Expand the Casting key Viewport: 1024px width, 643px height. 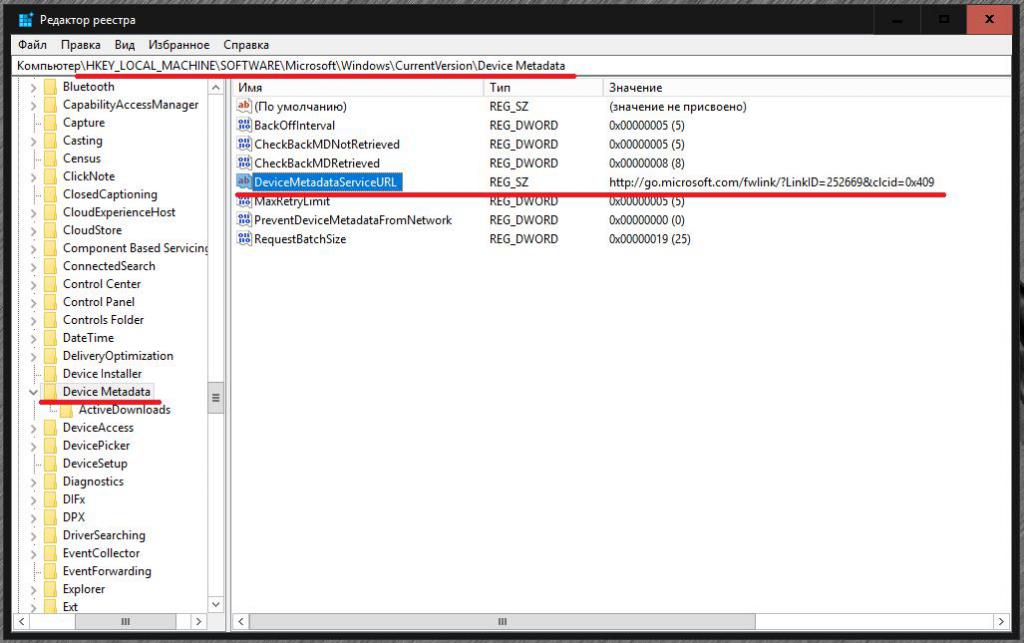[x=33, y=140]
